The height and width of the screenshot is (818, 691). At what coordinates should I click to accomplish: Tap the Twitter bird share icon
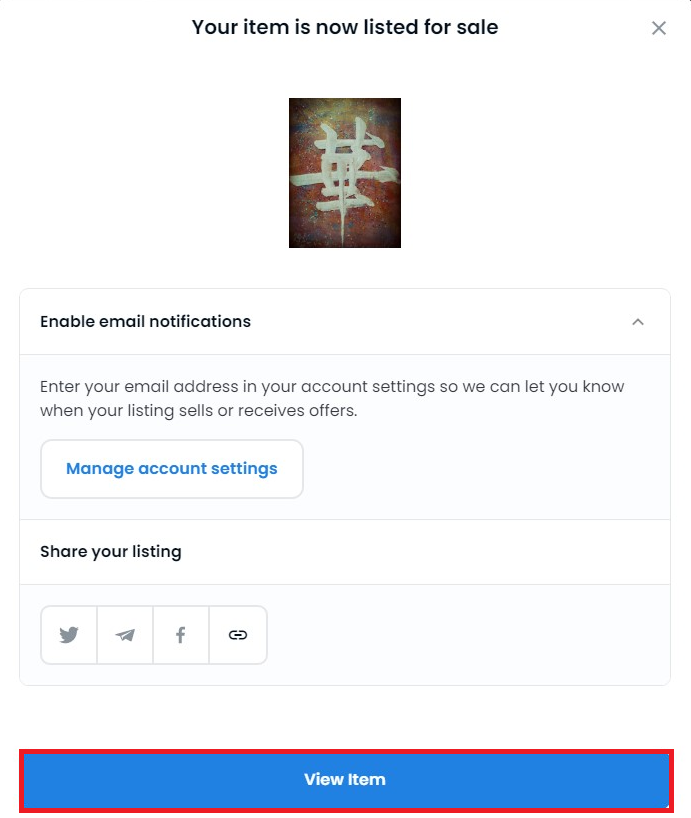pos(69,635)
